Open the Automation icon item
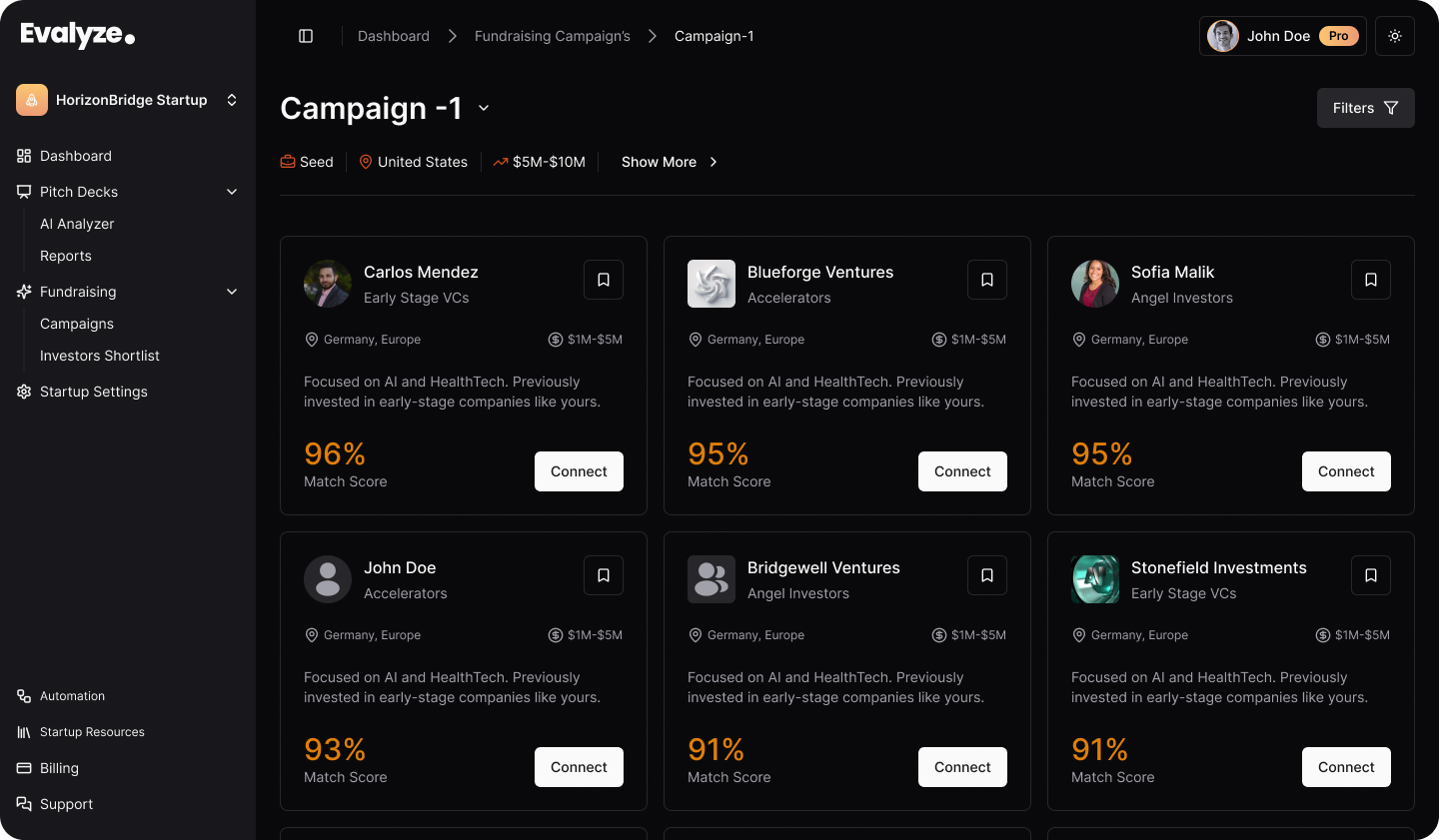Screen dimensions: 1439x840 pyautogui.click(x=24, y=696)
